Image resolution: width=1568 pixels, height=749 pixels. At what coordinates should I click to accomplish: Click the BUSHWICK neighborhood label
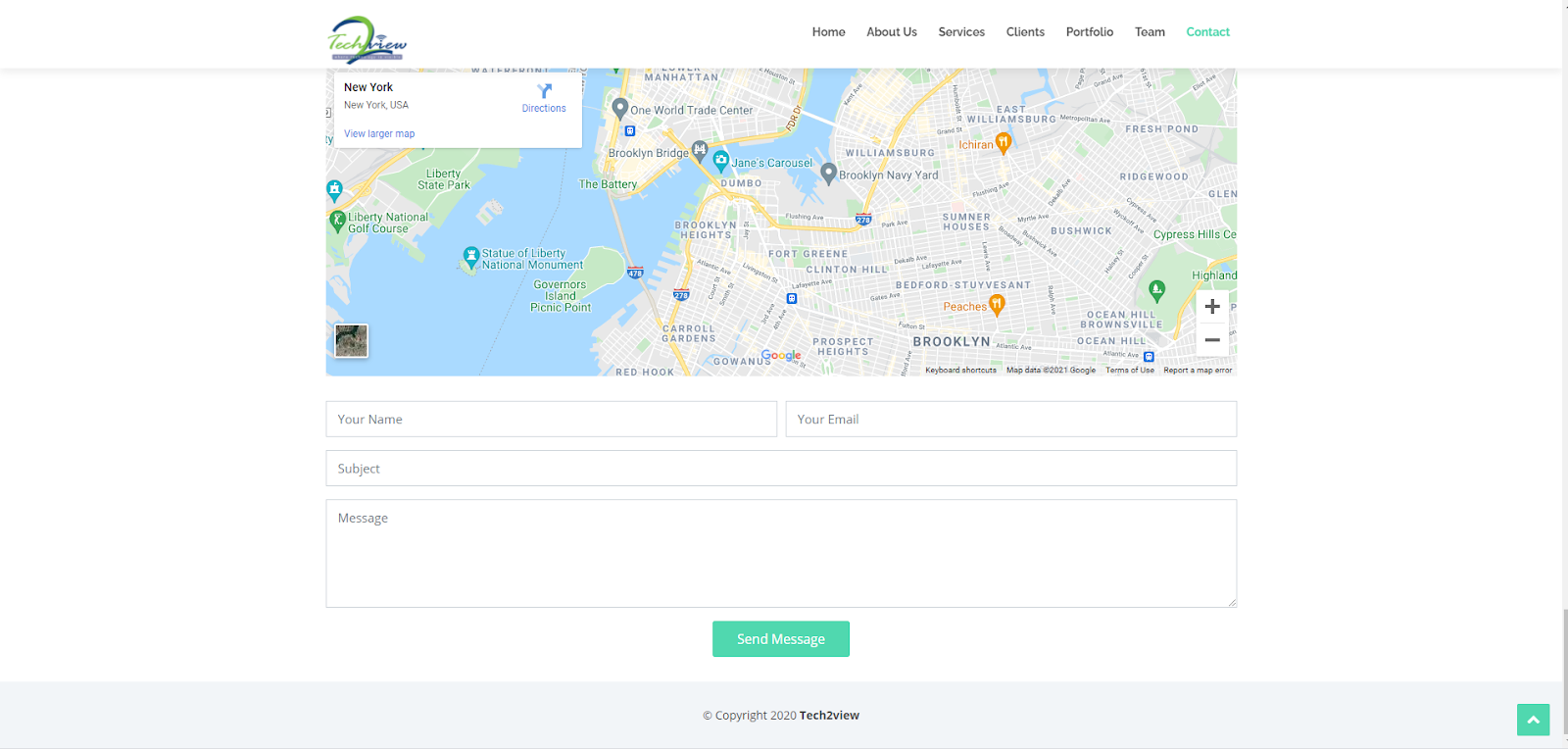pos(1082,231)
